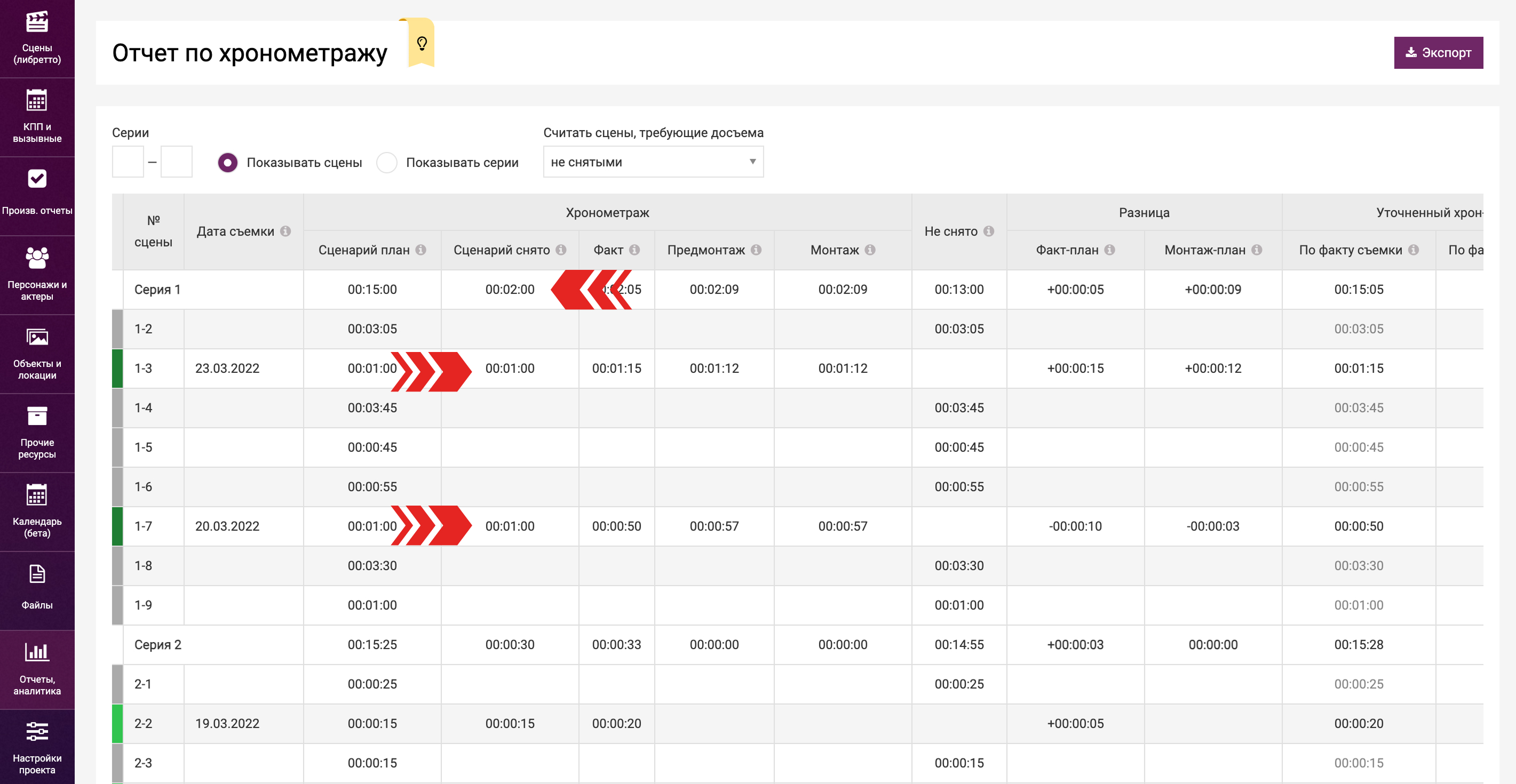Open КПП и вызывные calendar icon
This screenshot has width=1516, height=784.
[x=37, y=101]
